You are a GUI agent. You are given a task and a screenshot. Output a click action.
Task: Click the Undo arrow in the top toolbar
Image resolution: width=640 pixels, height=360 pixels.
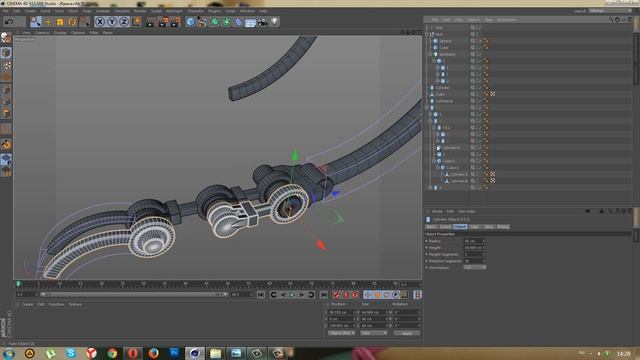(9, 21)
